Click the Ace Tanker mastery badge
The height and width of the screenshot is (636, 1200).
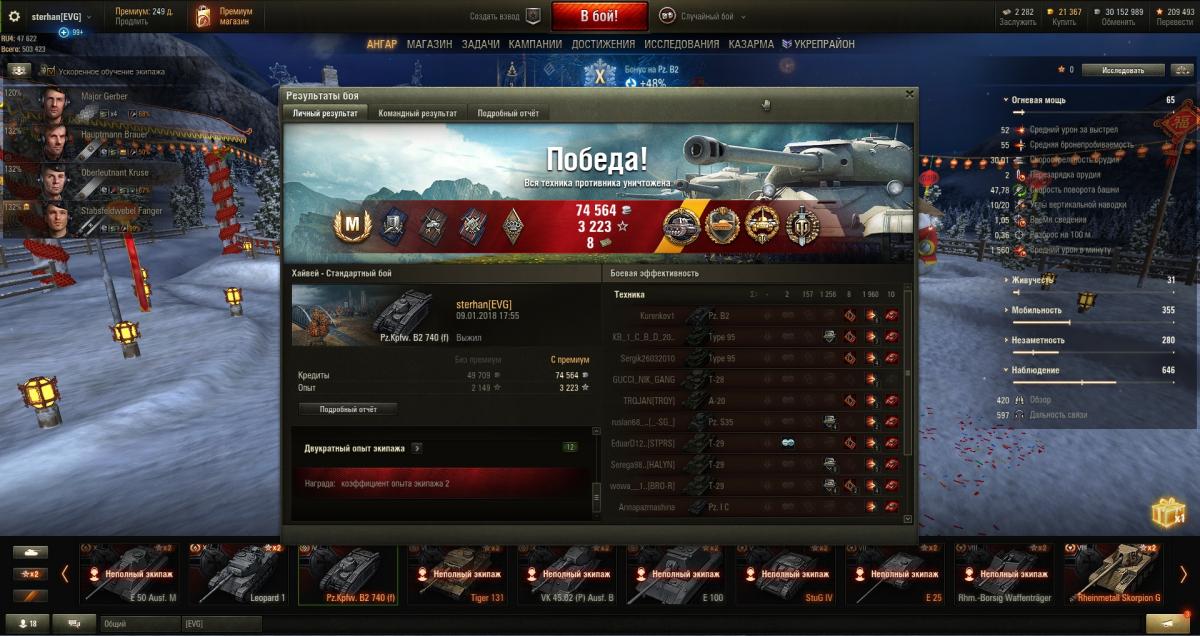pyautogui.click(x=352, y=226)
